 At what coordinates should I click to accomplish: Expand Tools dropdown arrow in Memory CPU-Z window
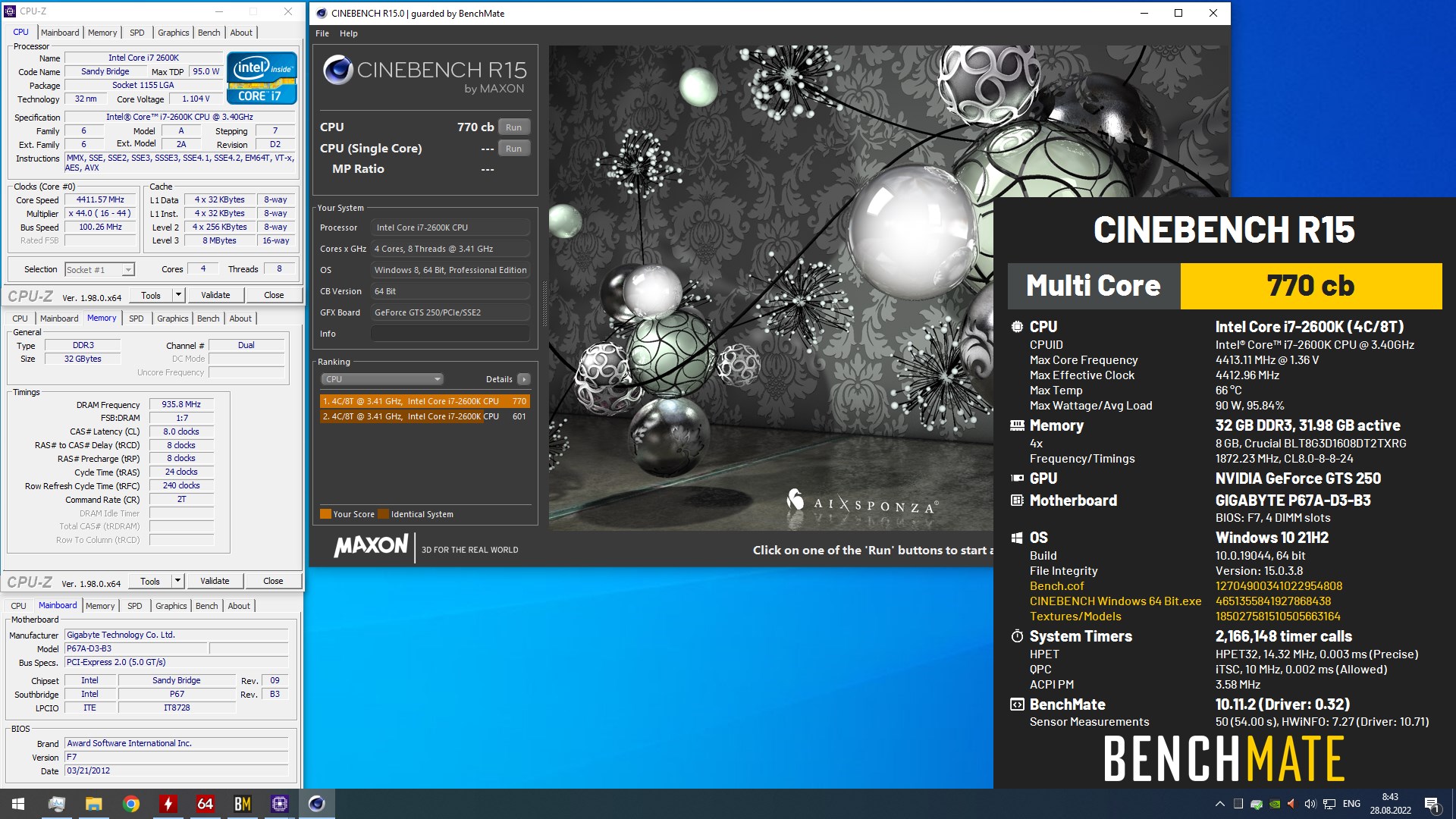pos(177,581)
